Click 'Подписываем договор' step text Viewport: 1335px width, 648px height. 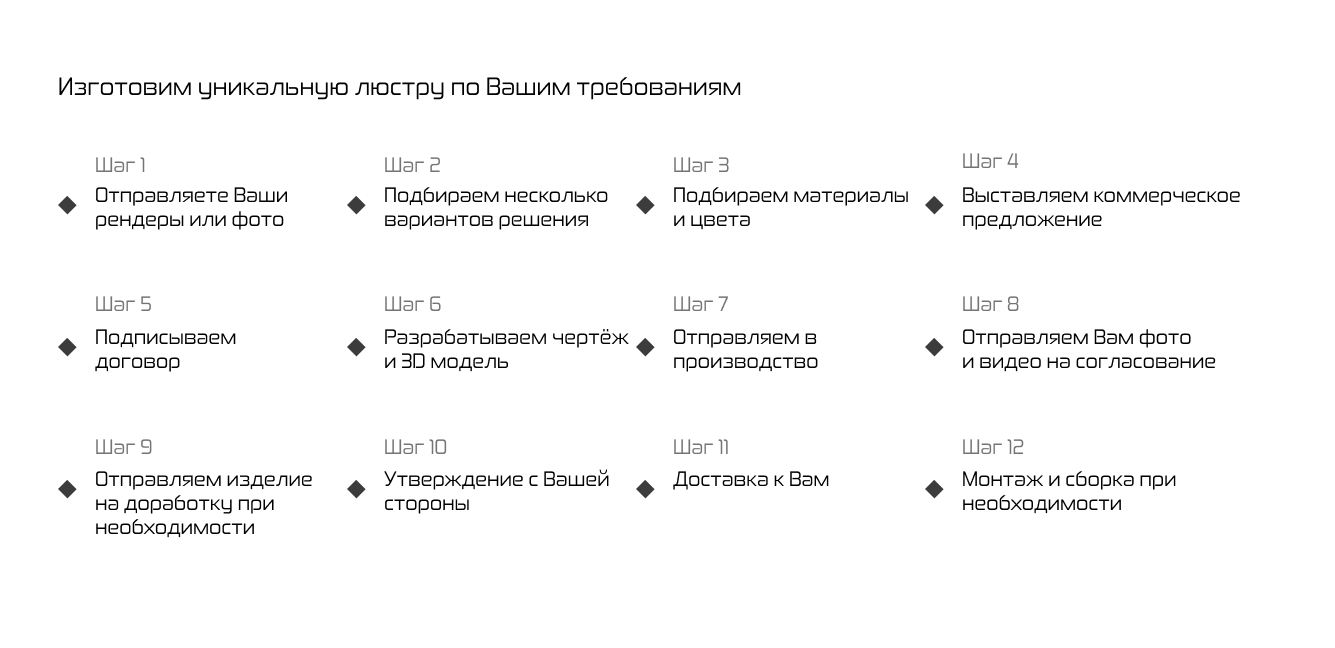[166, 349]
